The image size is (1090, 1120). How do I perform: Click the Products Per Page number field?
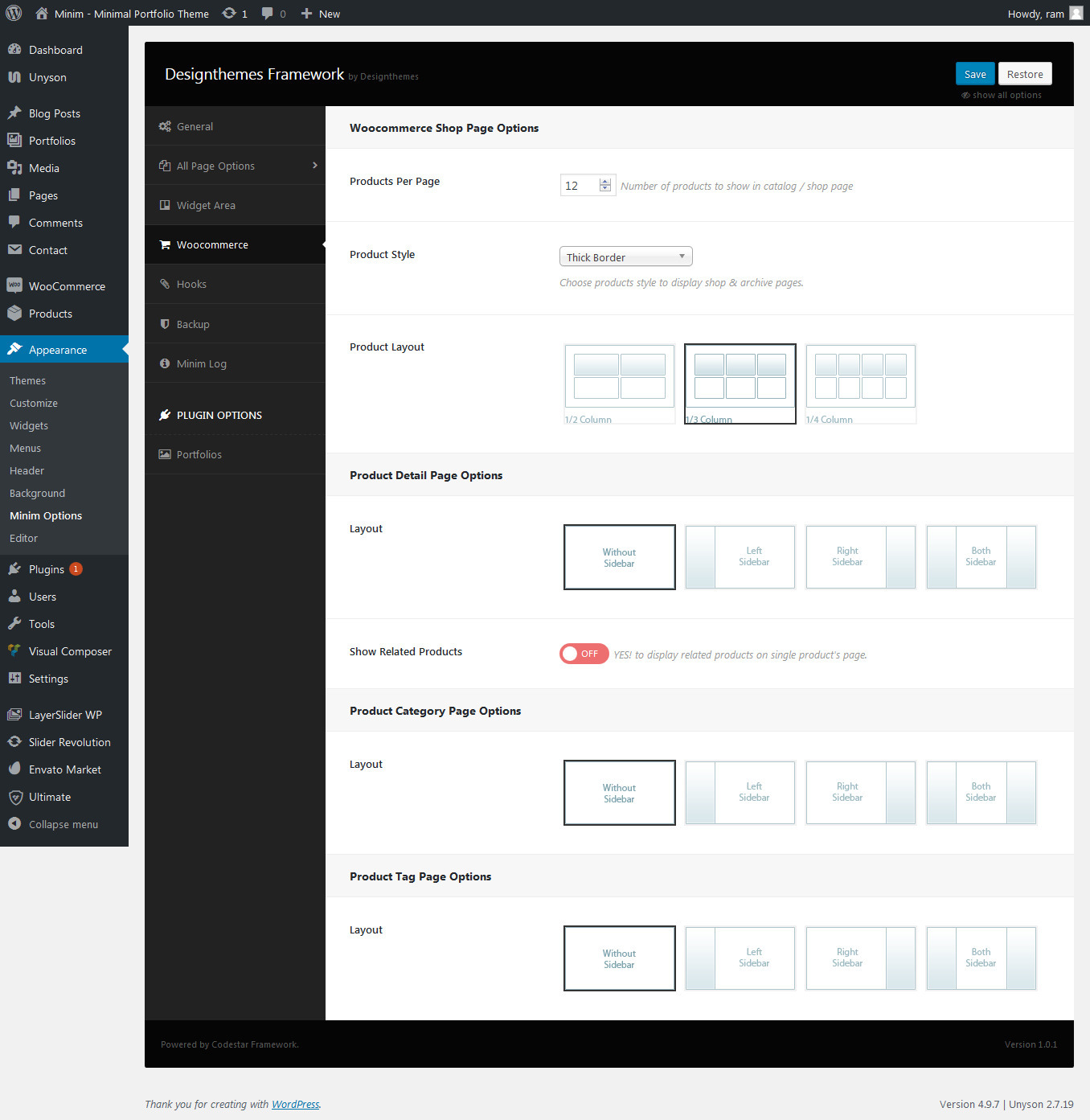[x=588, y=185]
